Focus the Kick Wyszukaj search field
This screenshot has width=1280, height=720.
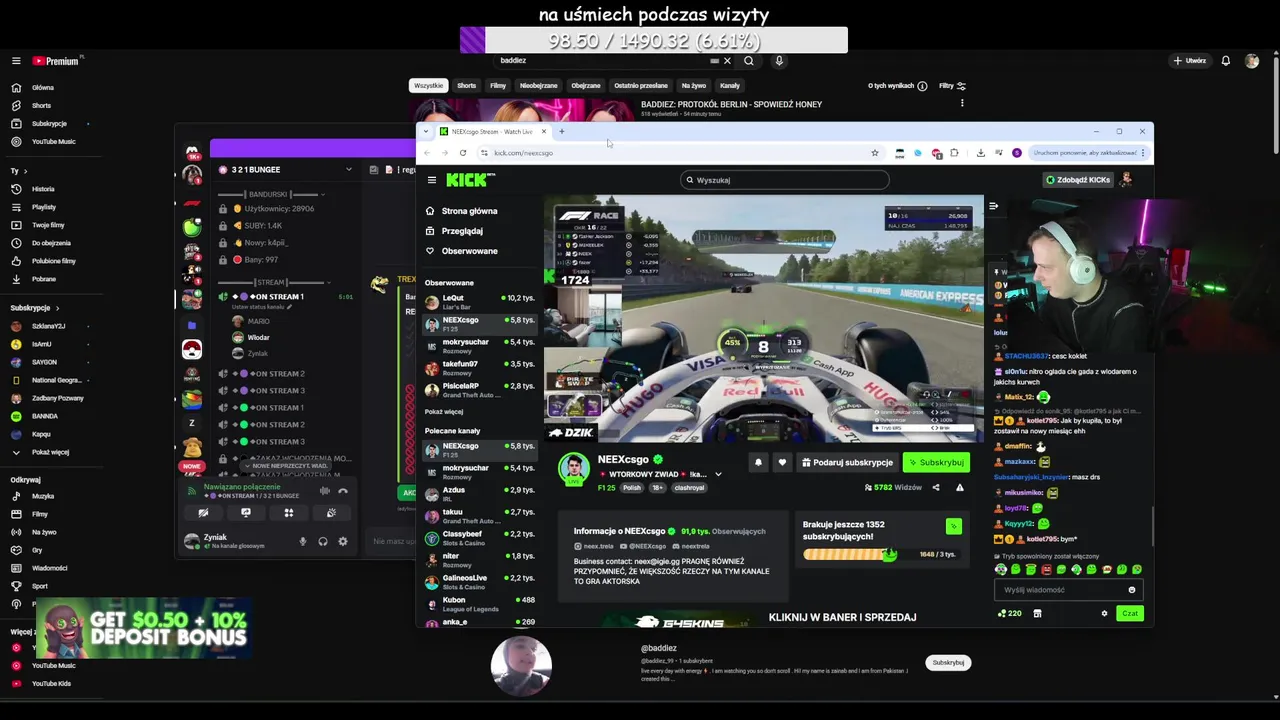tap(784, 180)
